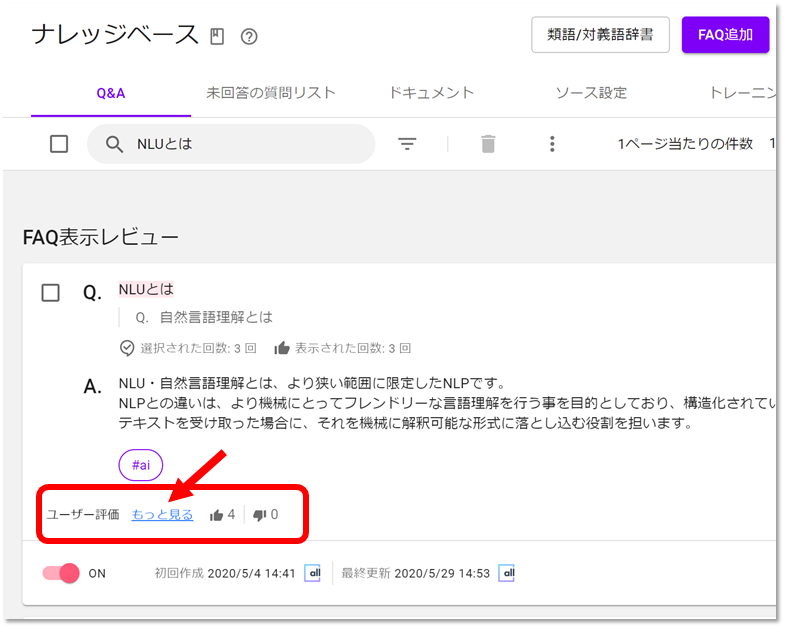Click the 表示された回数: 3 回 text

[353, 348]
